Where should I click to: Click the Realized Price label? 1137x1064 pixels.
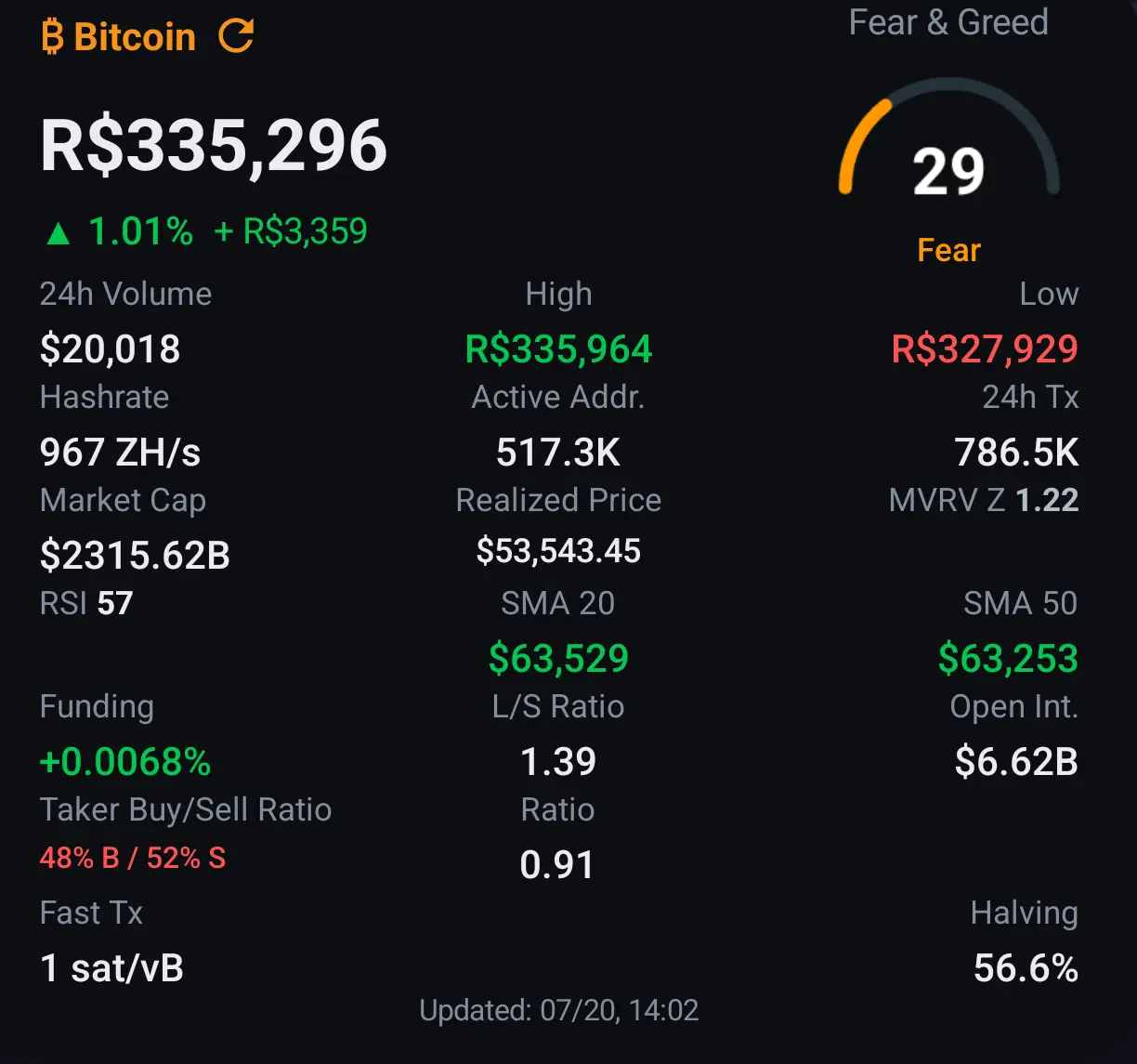[x=558, y=500]
